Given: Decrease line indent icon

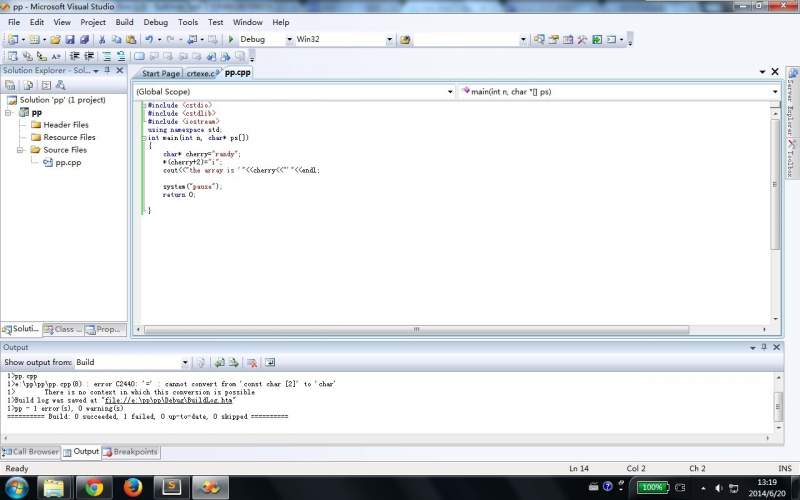Looking at the screenshot, I should [x=74, y=56].
